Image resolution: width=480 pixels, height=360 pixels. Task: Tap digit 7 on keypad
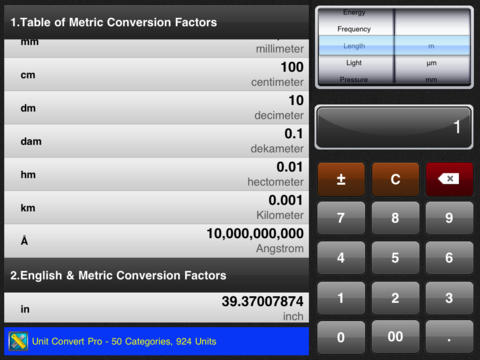pyautogui.click(x=341, y=218)
